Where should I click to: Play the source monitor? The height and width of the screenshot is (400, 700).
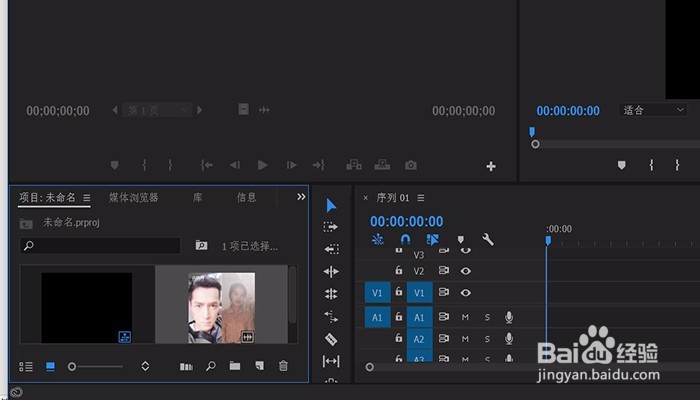pyautogui.click(x=263, y=165)
